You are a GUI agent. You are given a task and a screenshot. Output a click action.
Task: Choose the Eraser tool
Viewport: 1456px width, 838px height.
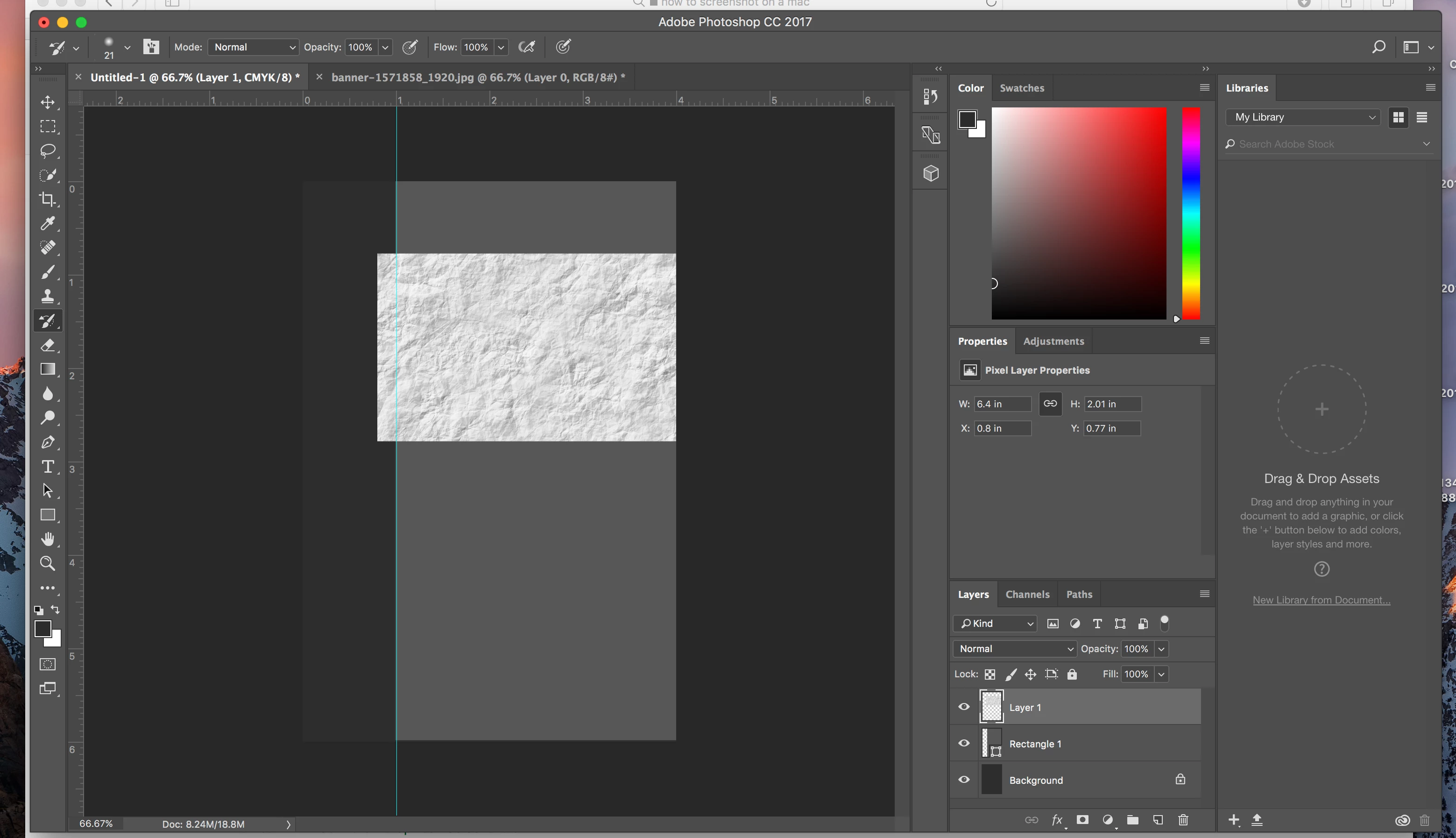pyautogui.click(x=48, y=345)
